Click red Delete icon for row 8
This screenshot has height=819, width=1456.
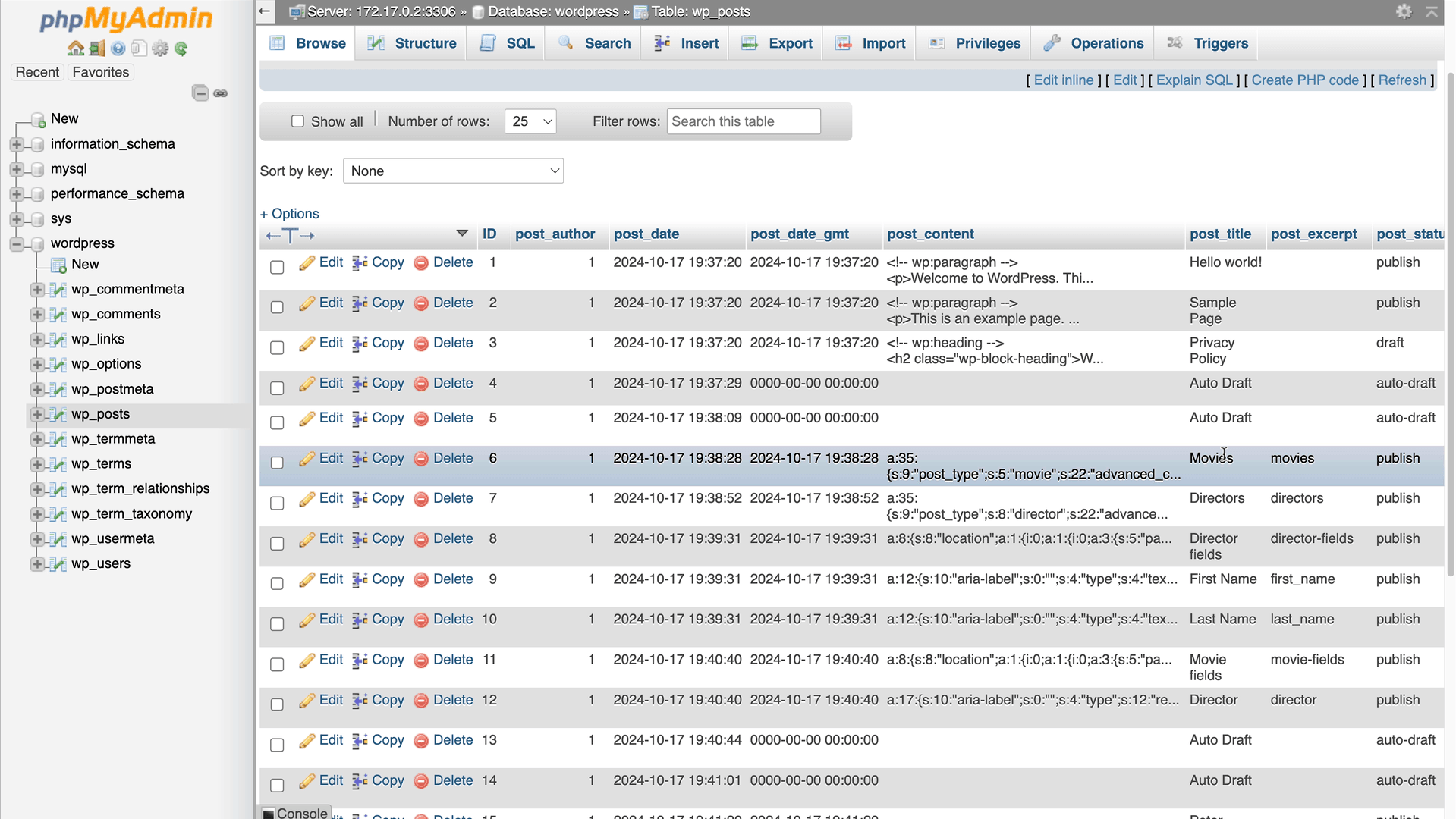(x=421, y=539)
